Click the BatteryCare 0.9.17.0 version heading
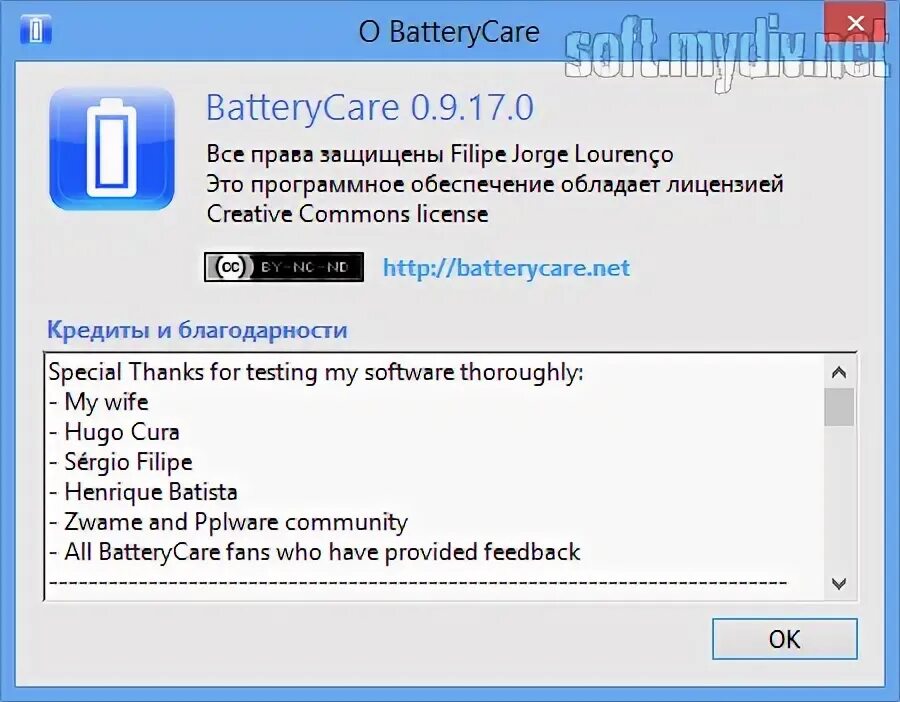 tap(370, 107)
